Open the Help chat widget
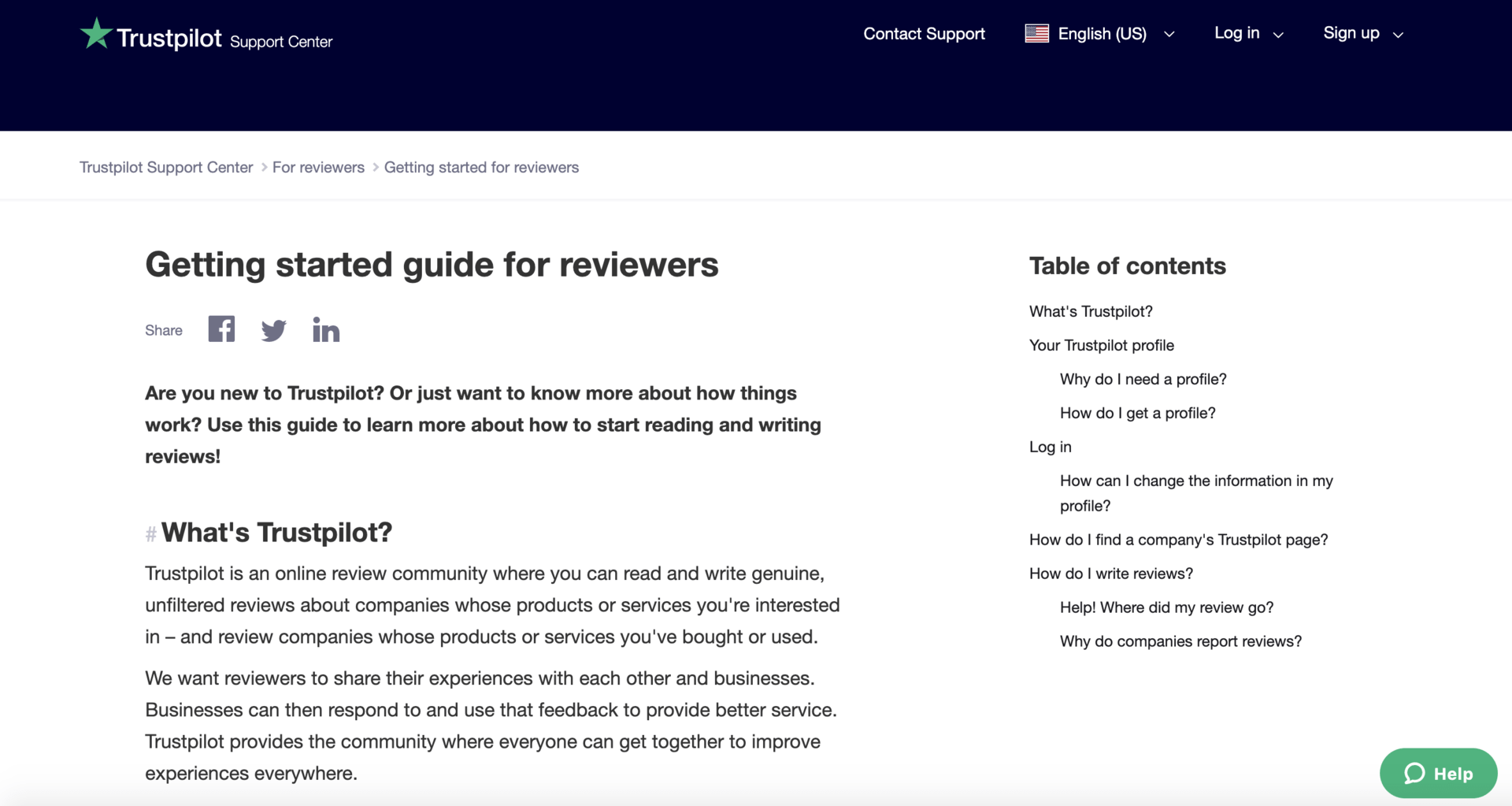Screen dimensions: 1512x806 coord(1438,773)
